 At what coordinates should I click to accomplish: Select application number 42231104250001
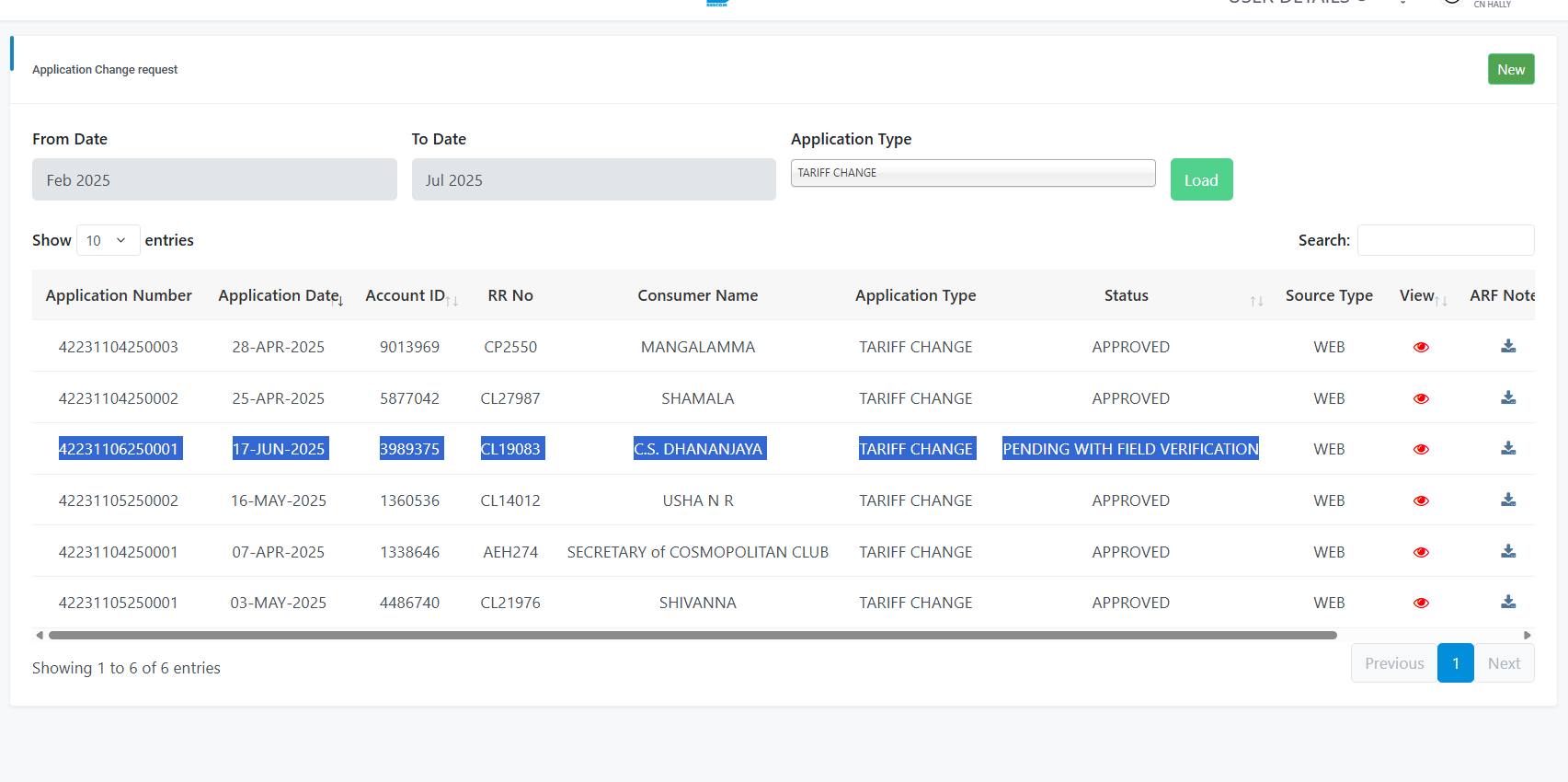(119, 552)
